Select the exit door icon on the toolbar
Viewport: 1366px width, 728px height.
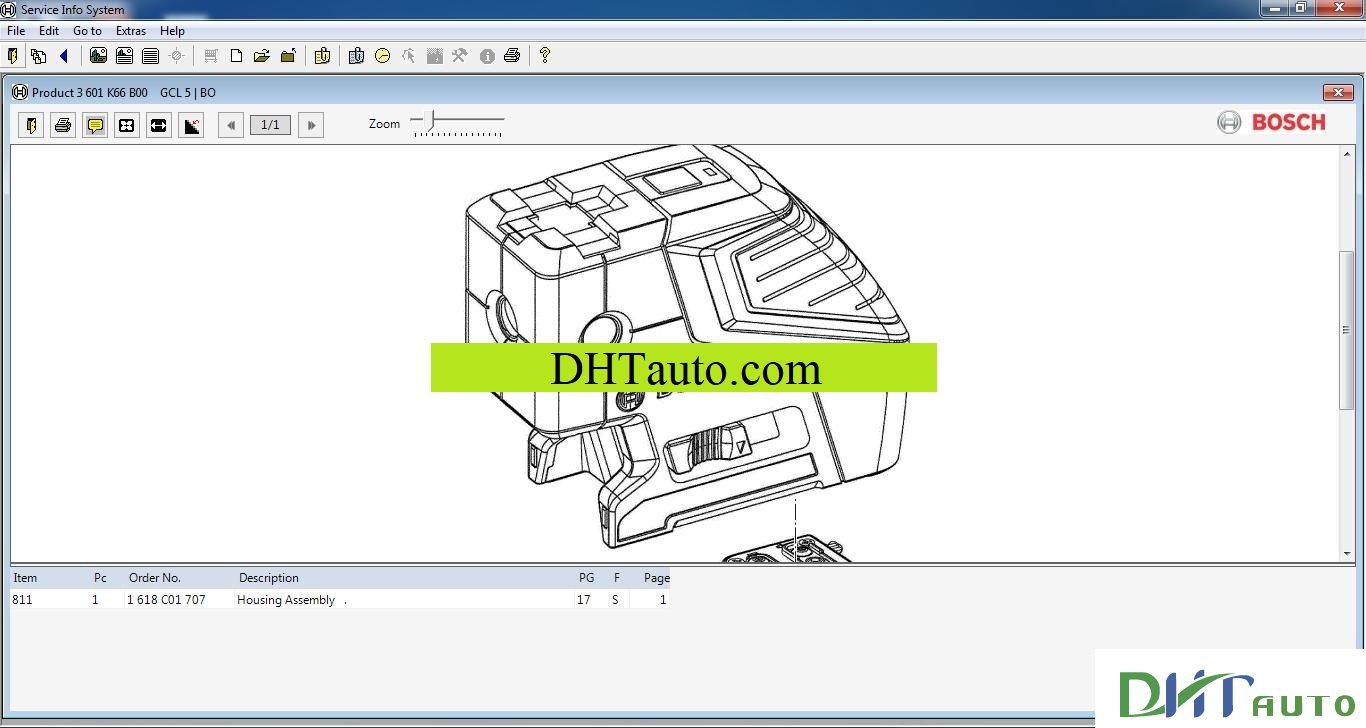[x=12, y=56]
